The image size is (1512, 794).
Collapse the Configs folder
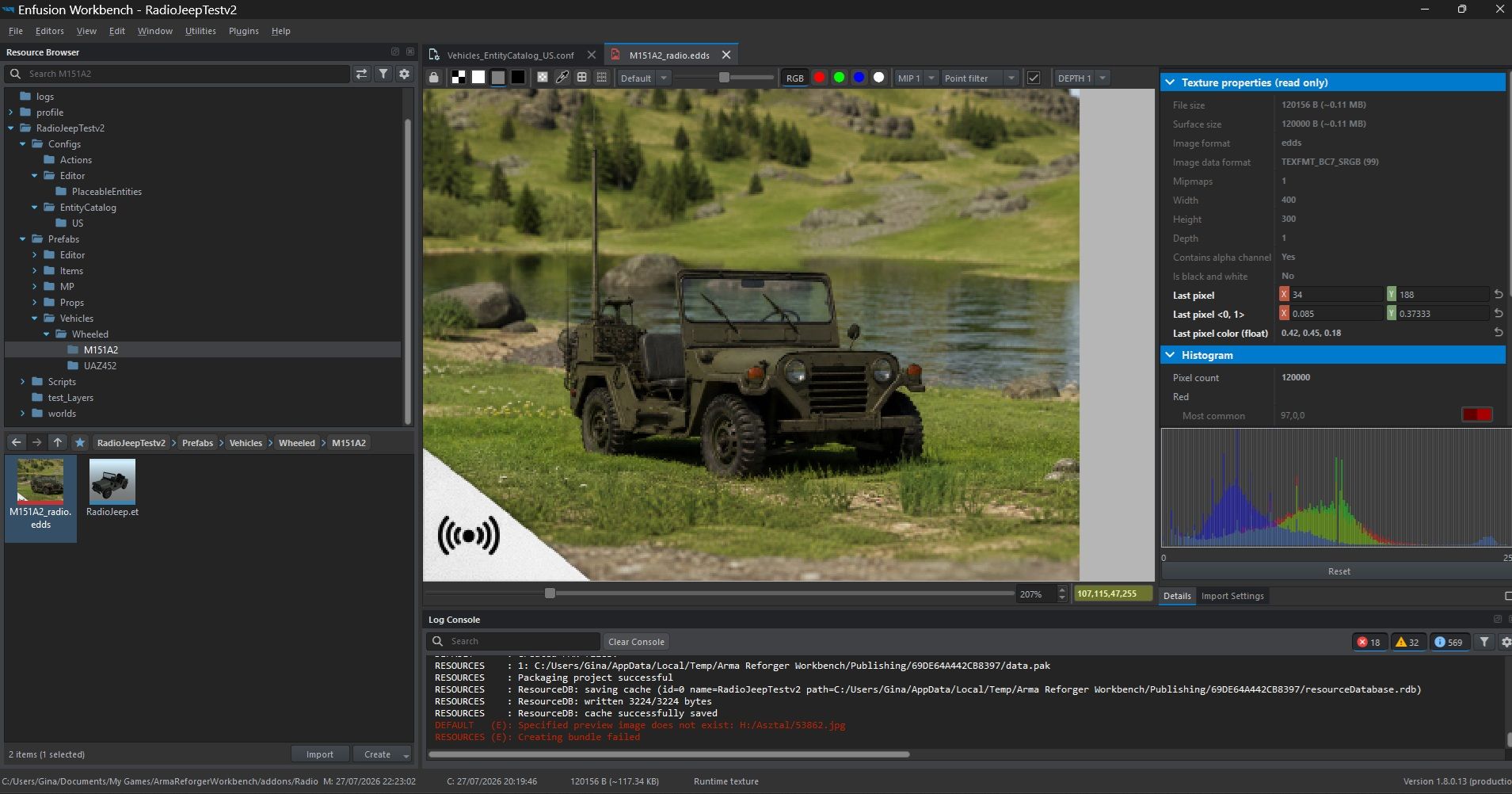[x=23, y=144]
